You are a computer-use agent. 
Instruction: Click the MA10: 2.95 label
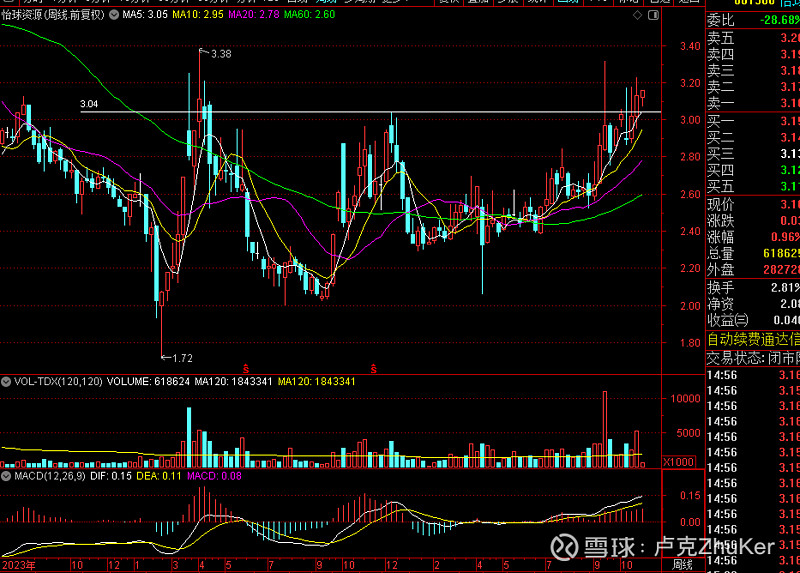[x=198, y=15]
